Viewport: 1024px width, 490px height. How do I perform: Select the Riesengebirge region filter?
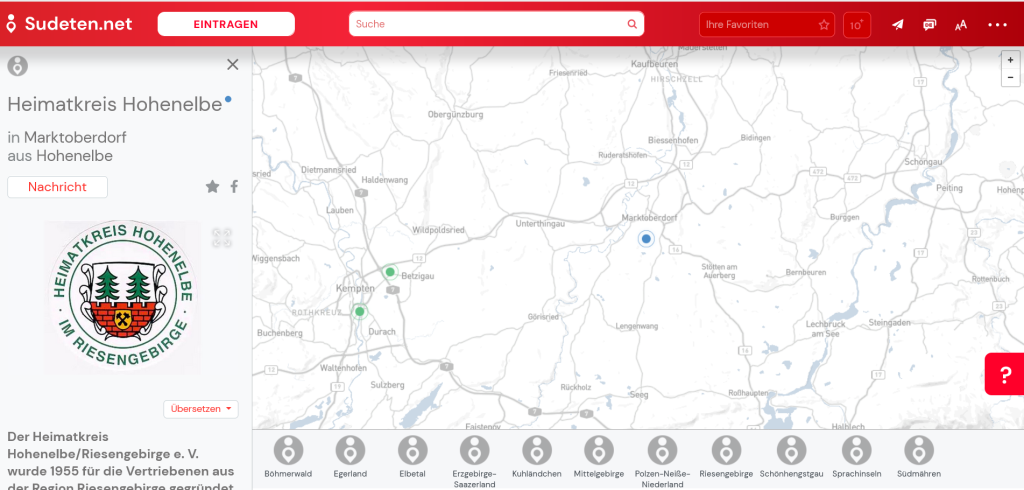[x=726, y=457]
